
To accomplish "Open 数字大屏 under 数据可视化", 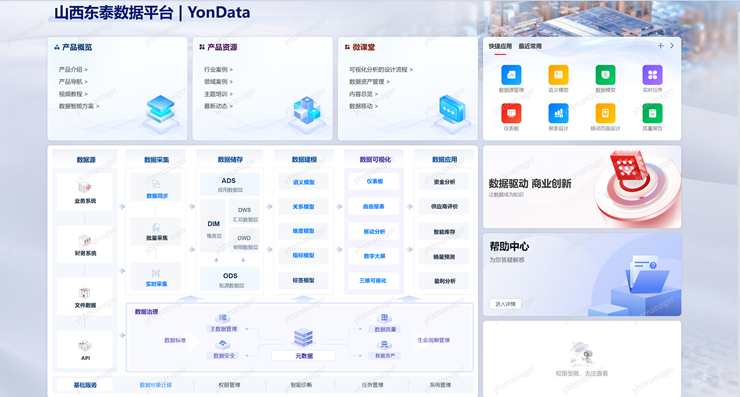I will (x=374, y=256).
